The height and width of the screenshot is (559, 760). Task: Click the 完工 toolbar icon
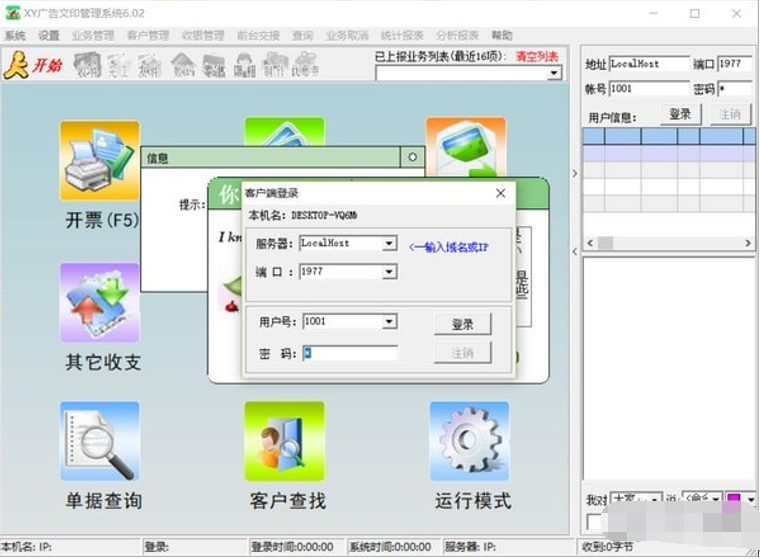coord(118,65)
